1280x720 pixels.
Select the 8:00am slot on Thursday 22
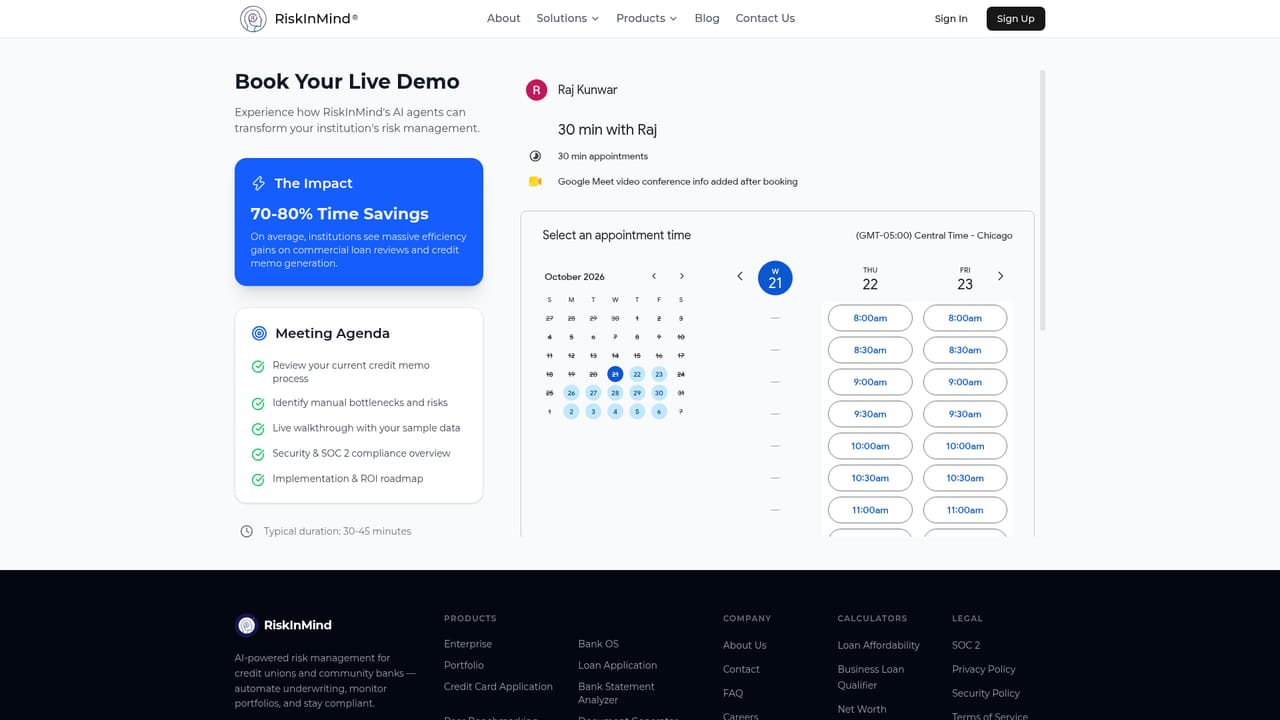click(870, 318)
